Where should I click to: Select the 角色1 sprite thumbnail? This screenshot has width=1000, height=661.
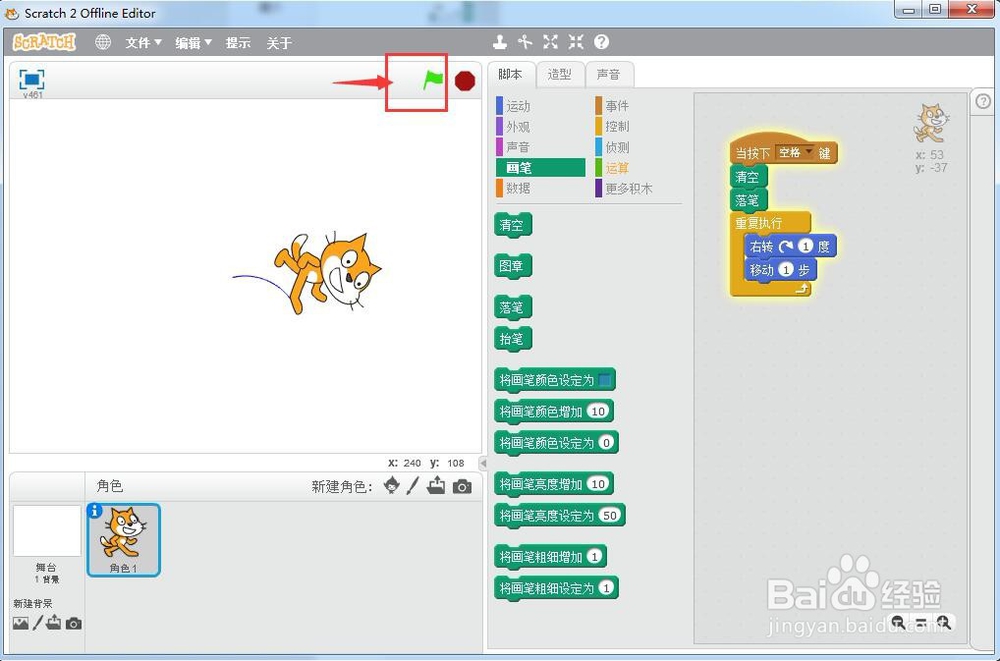point(123,540)
